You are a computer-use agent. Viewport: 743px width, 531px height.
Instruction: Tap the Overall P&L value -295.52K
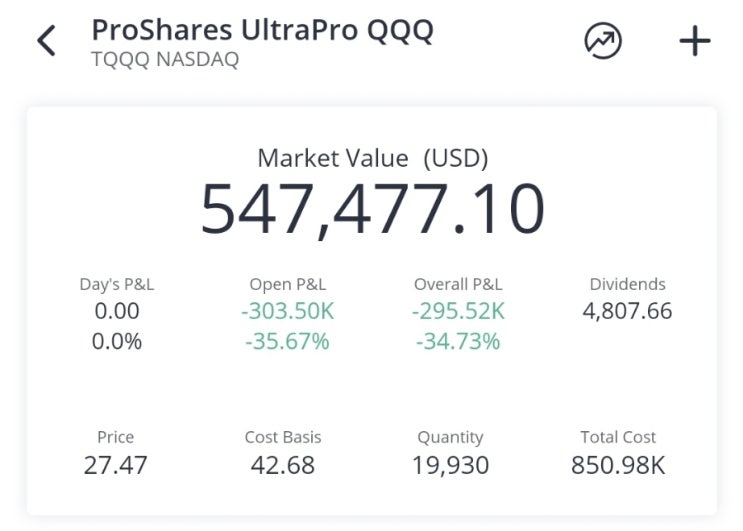[458, 311]
